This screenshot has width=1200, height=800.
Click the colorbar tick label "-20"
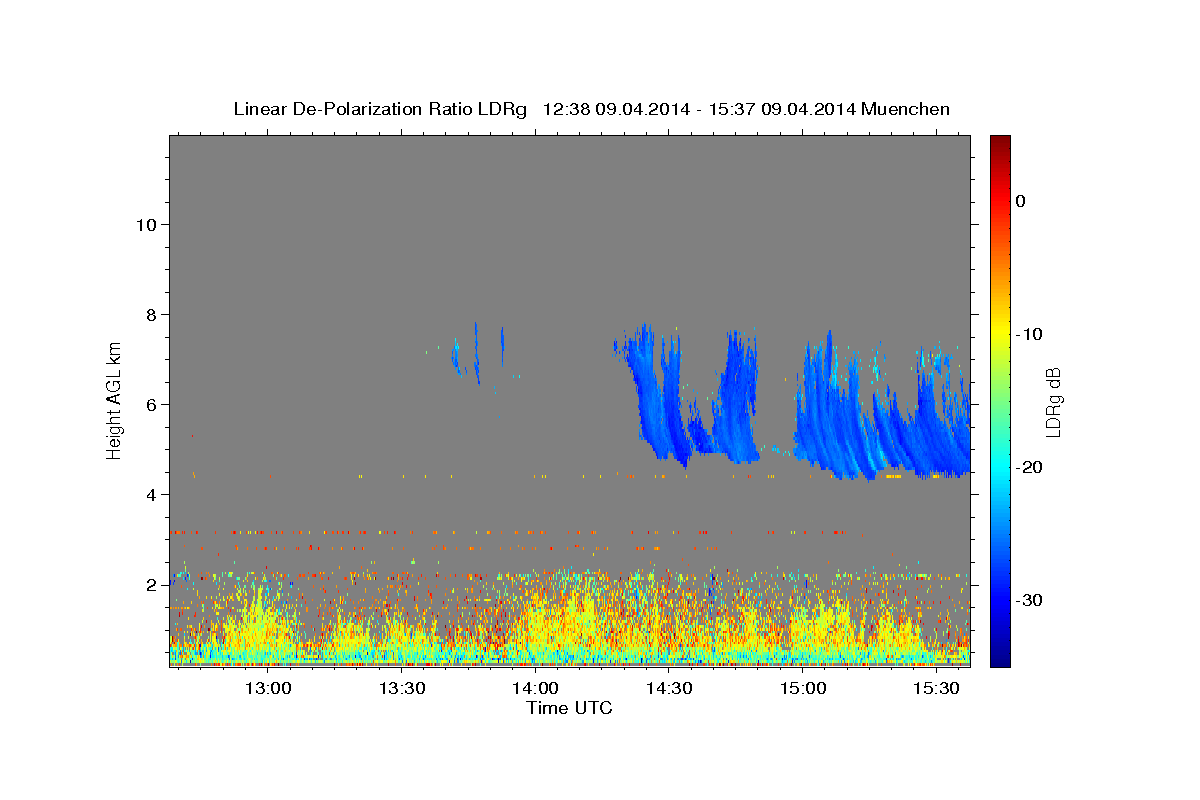coord(1029,467)
